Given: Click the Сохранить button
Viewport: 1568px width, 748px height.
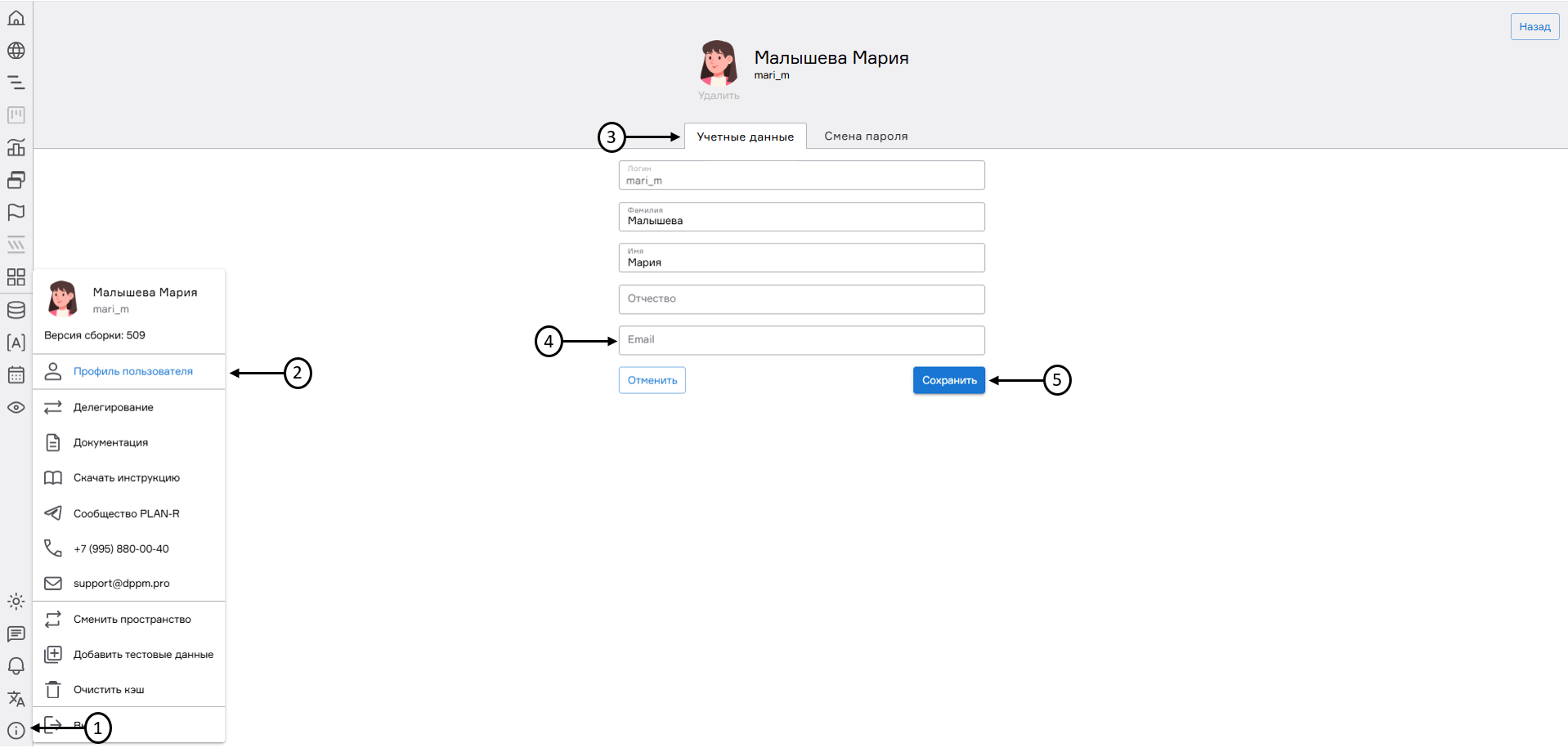Looking at the screenshot, I should [x=948, y=379].
